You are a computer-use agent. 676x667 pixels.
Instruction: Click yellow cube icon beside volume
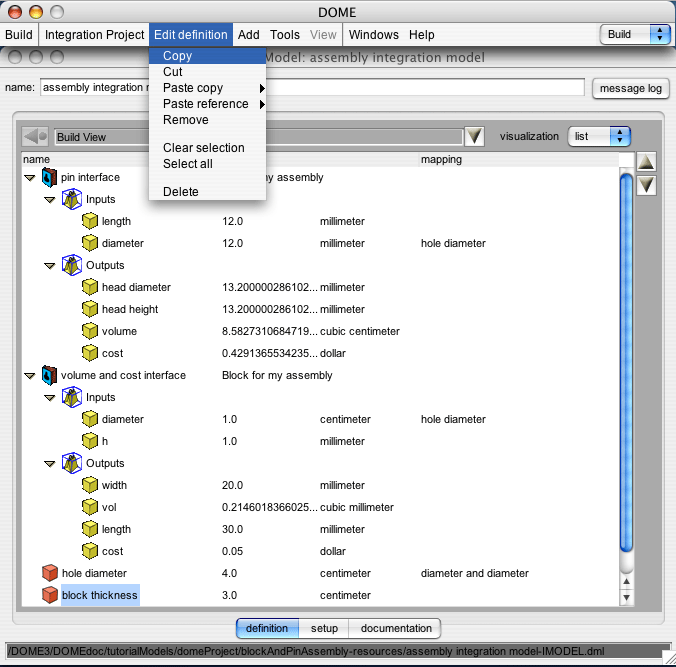(90, 331)
